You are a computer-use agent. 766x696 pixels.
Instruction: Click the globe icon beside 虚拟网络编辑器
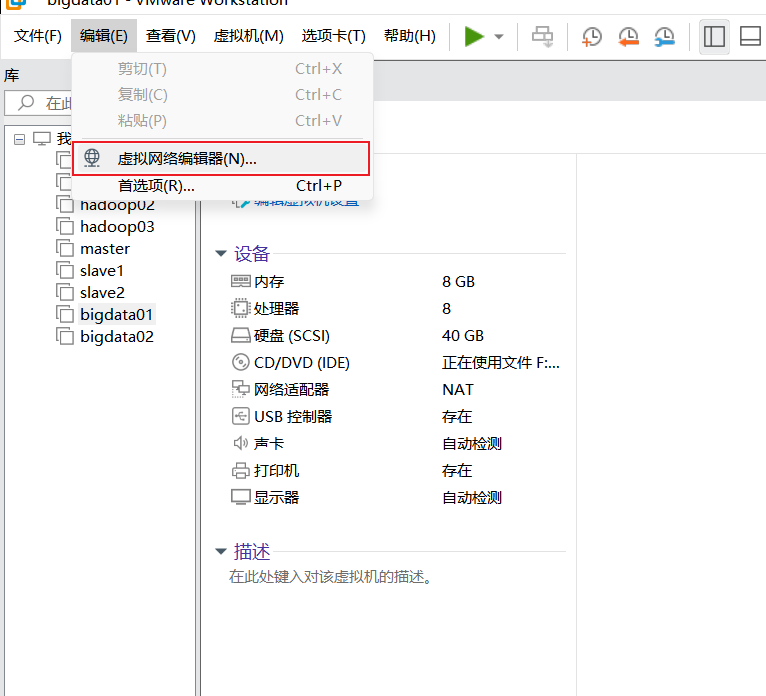(92, 158)
